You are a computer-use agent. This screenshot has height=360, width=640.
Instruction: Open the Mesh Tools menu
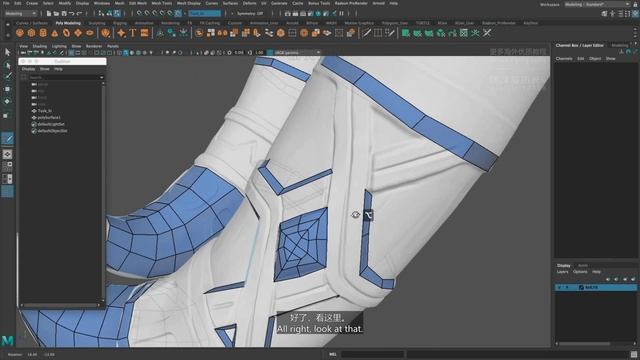(x=162, y=3)
